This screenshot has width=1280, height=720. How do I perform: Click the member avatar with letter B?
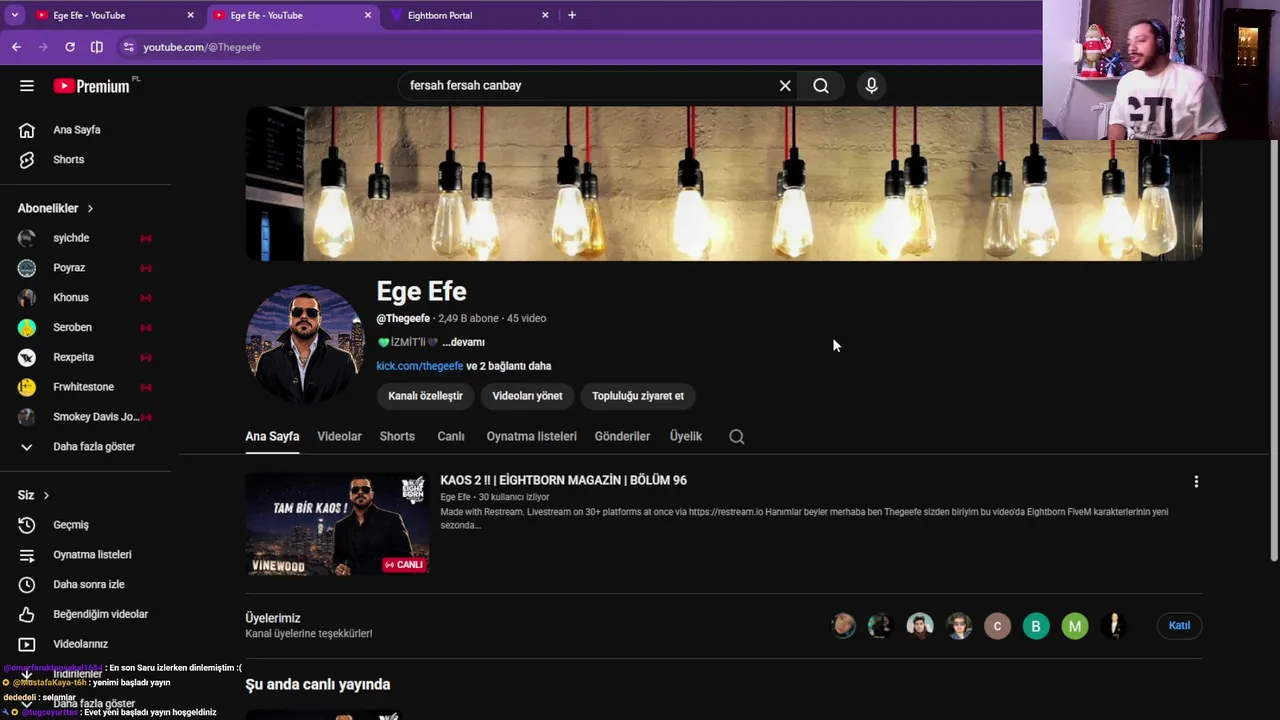click(1036, 626)
